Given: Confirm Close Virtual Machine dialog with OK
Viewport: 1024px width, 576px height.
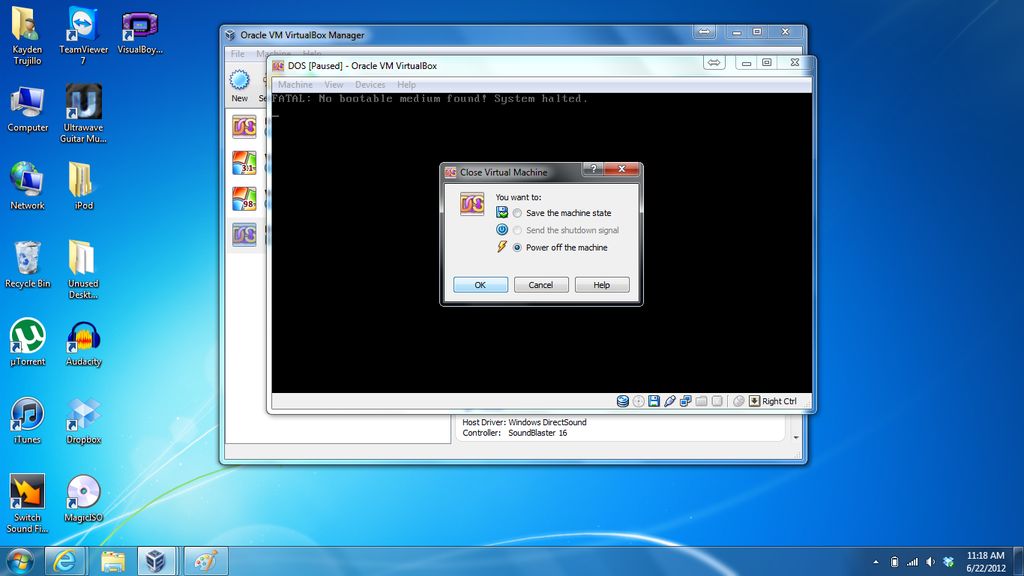Looking at the screenshot, I should 480,285.
